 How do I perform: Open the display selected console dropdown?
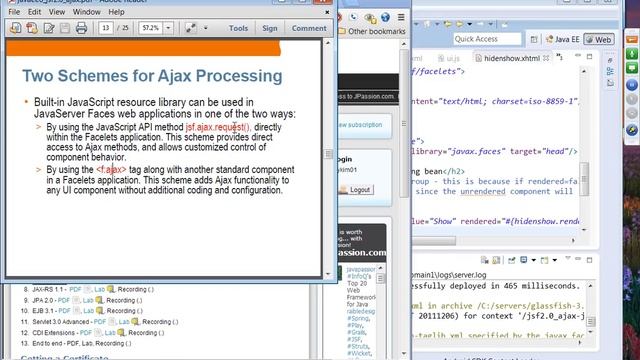tap(533, 260)
